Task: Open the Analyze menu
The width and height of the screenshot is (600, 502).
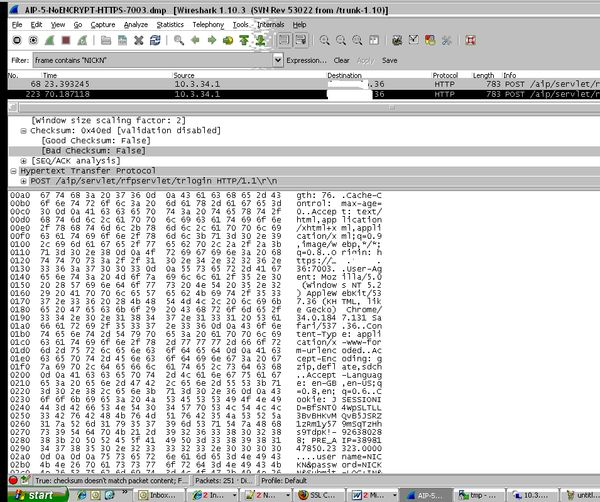Action: (x=136, y=24)
